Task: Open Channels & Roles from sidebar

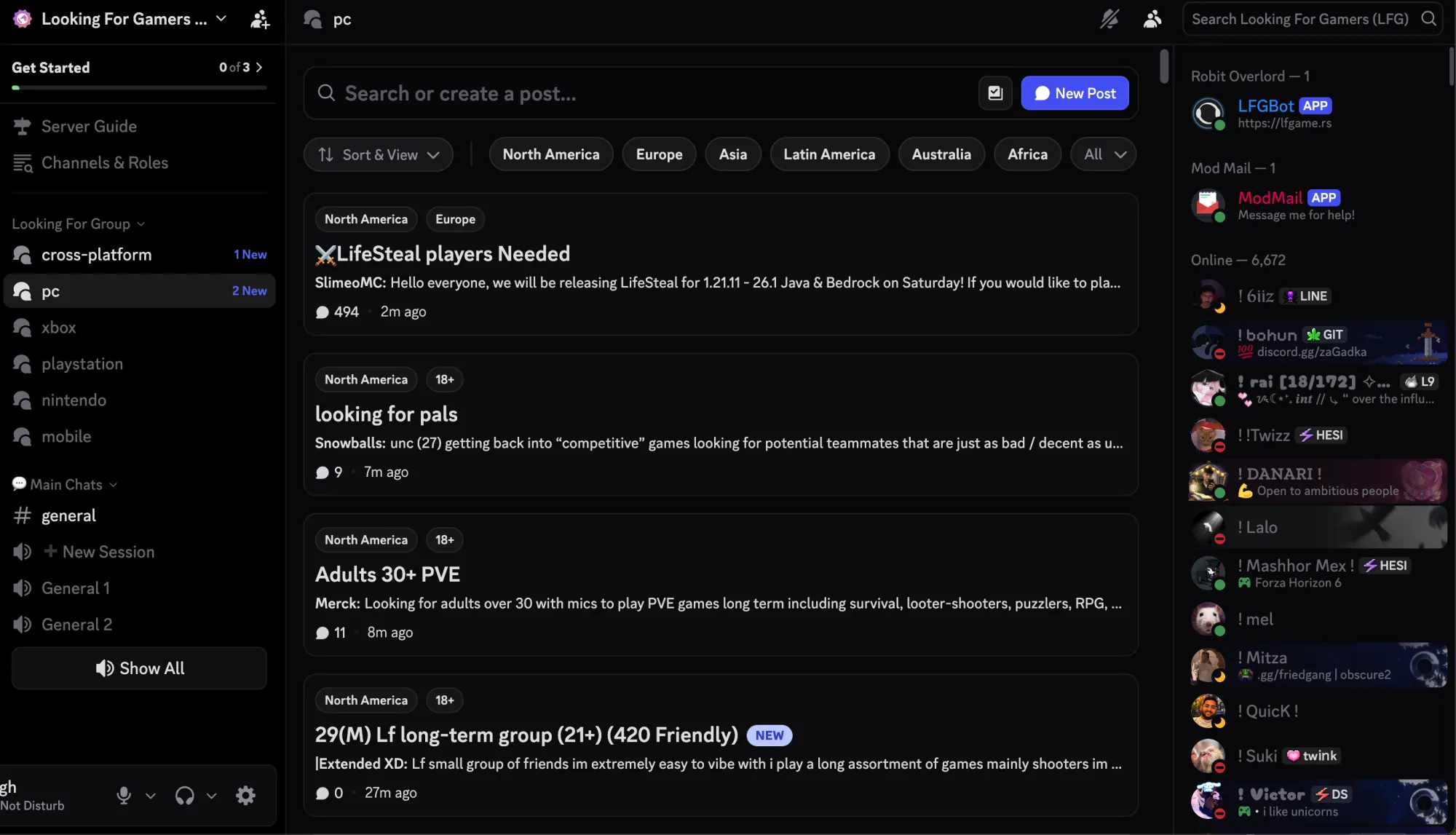Action: tap(139, 163)
